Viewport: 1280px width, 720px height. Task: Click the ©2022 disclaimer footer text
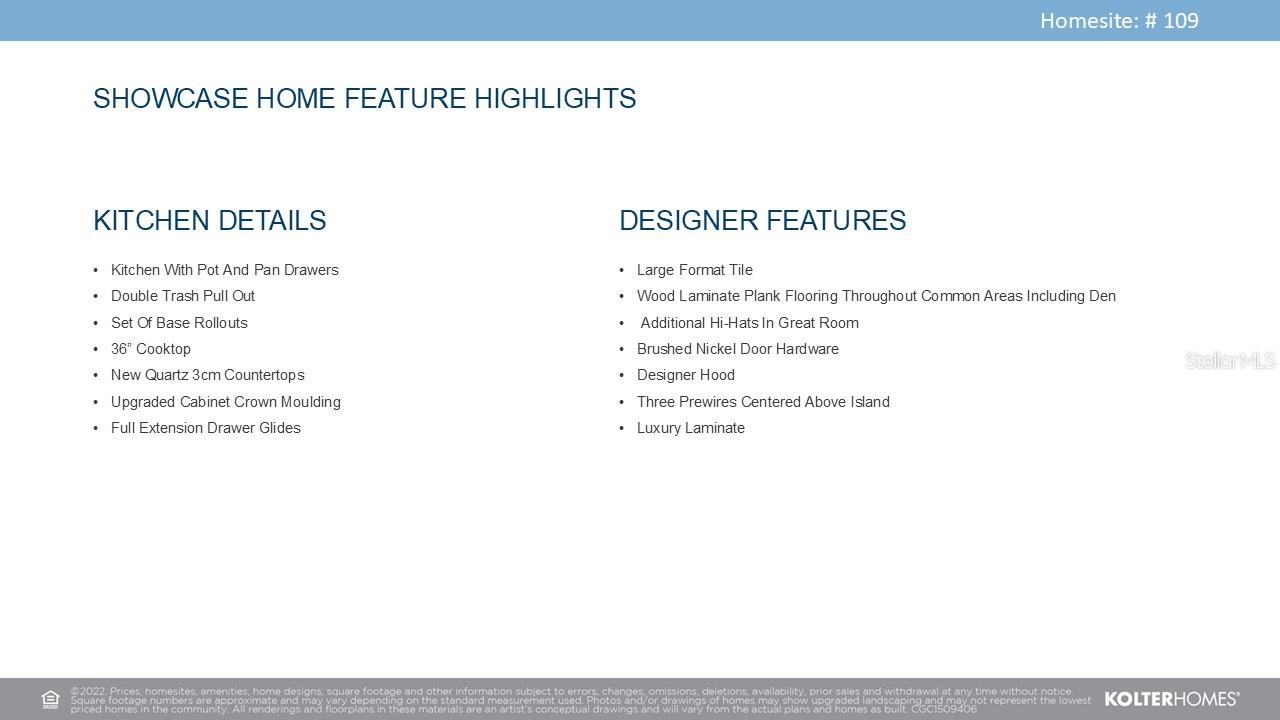[x=580, y=700]
